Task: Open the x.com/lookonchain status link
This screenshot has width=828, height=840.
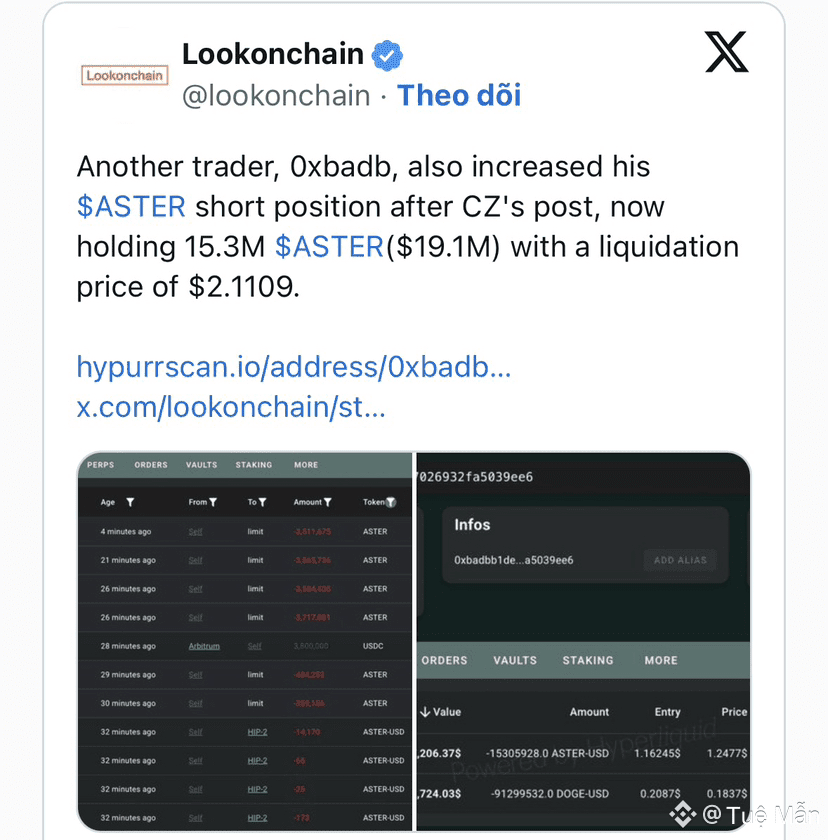Action: (x=231, y=407)
